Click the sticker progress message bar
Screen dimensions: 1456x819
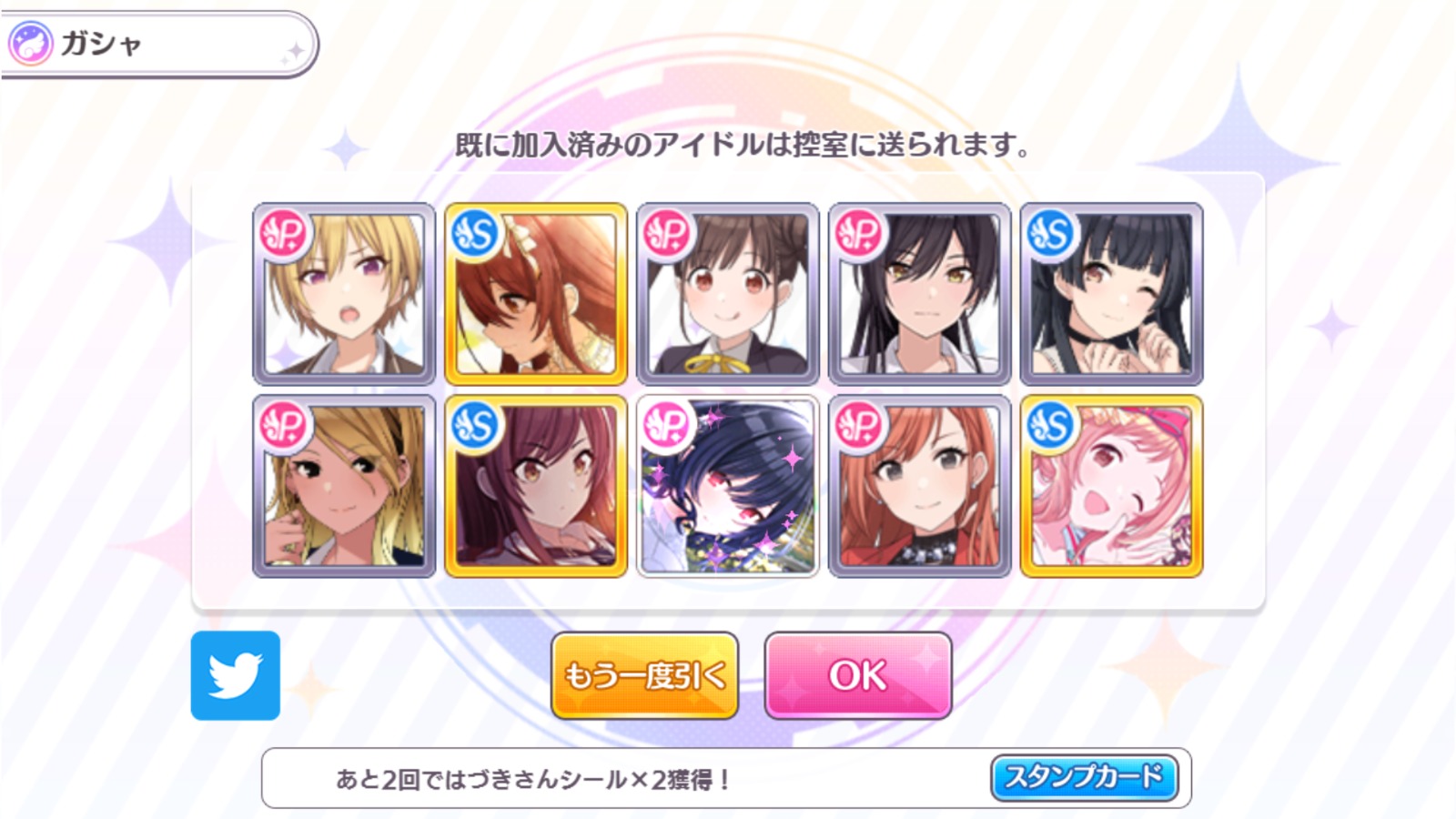pos(726,778)
